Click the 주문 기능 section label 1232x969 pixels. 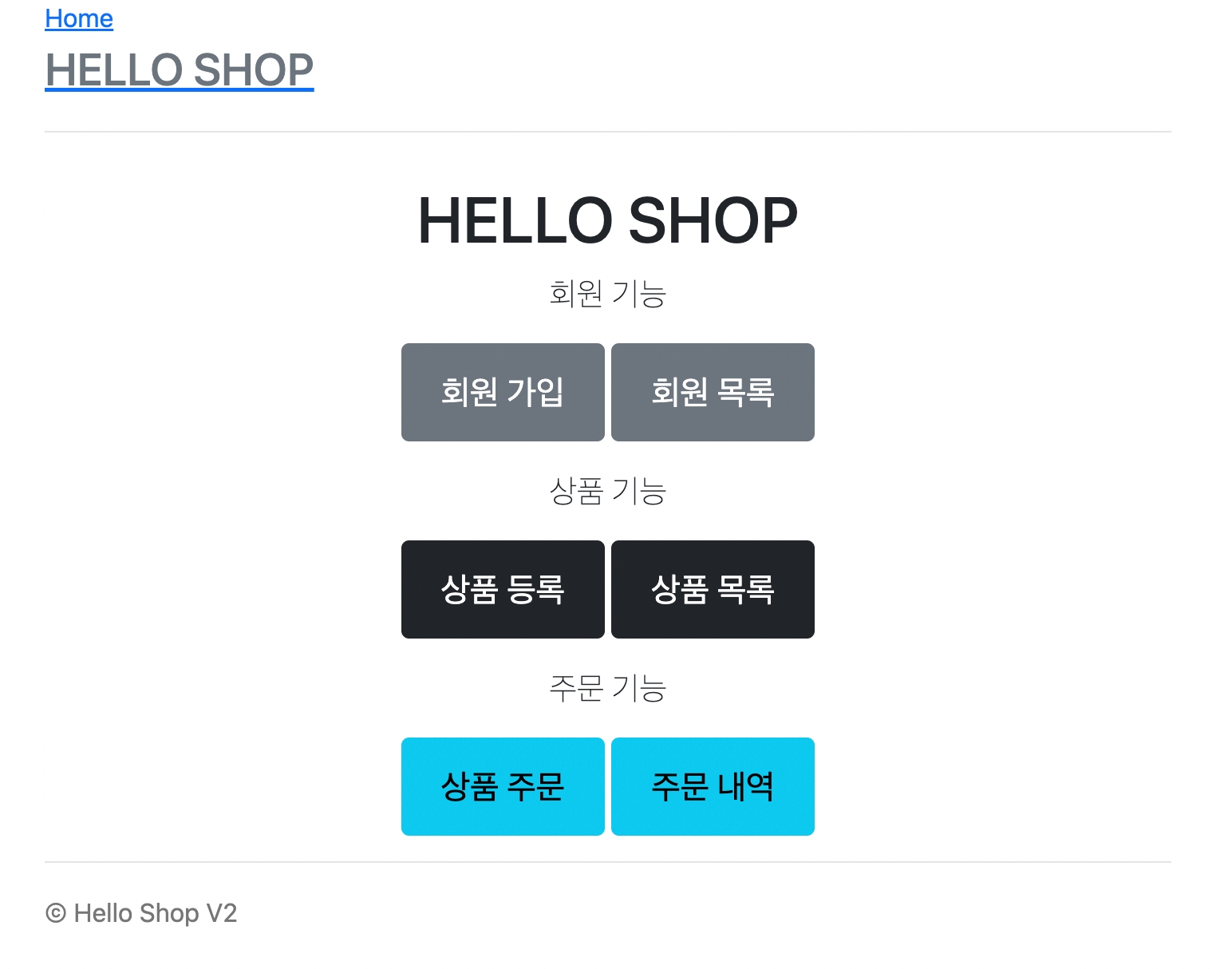tap(607, 688)
